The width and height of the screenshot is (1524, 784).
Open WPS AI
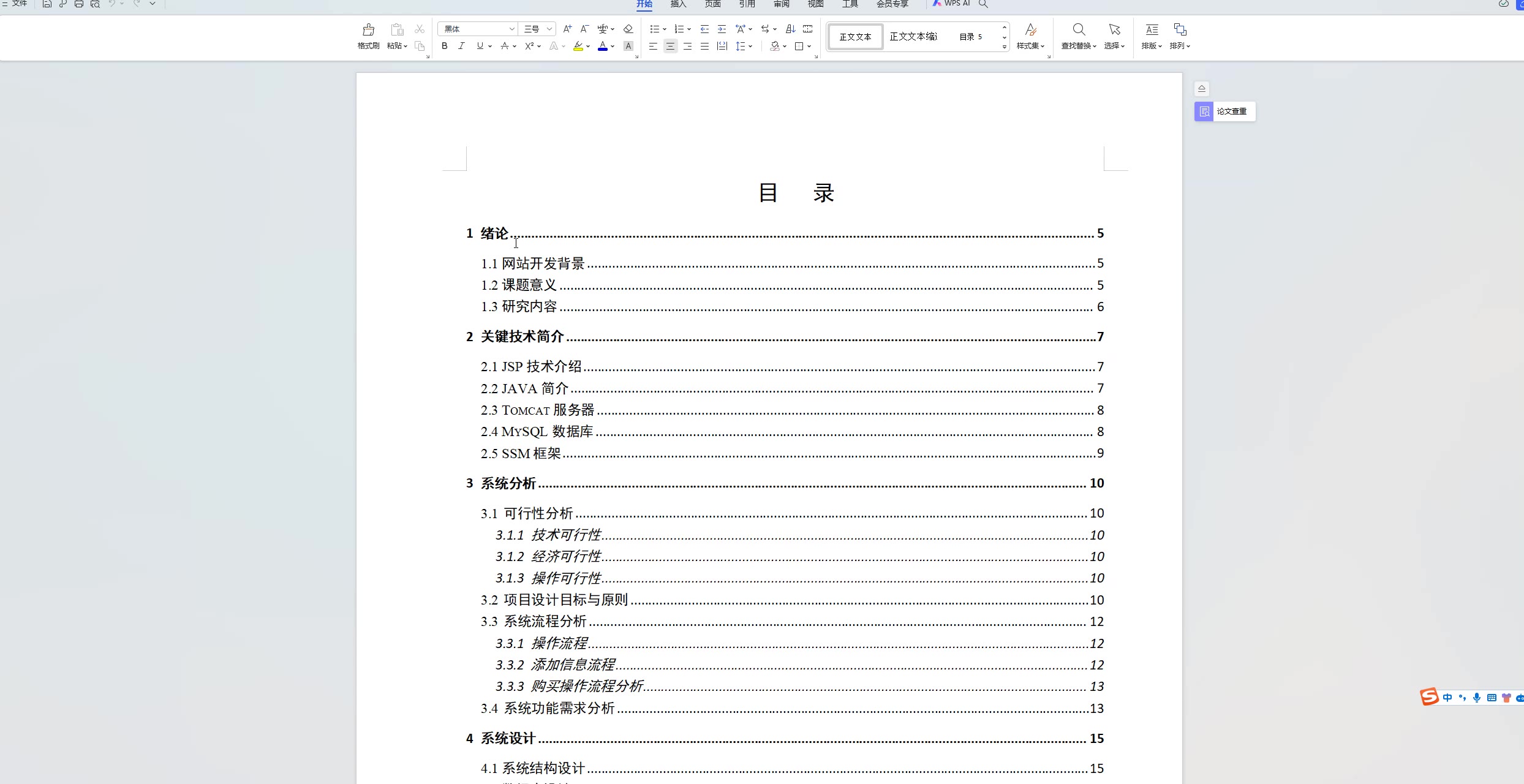(951, 4)
